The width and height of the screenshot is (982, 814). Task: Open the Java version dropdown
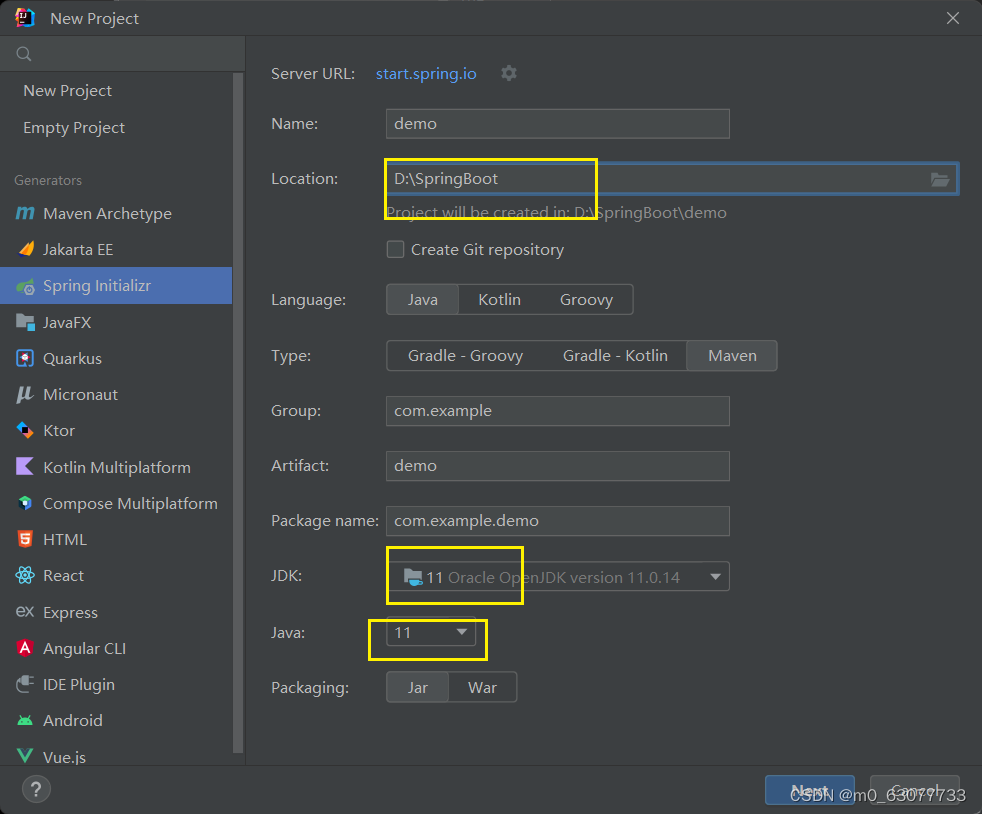coord(431,632)
